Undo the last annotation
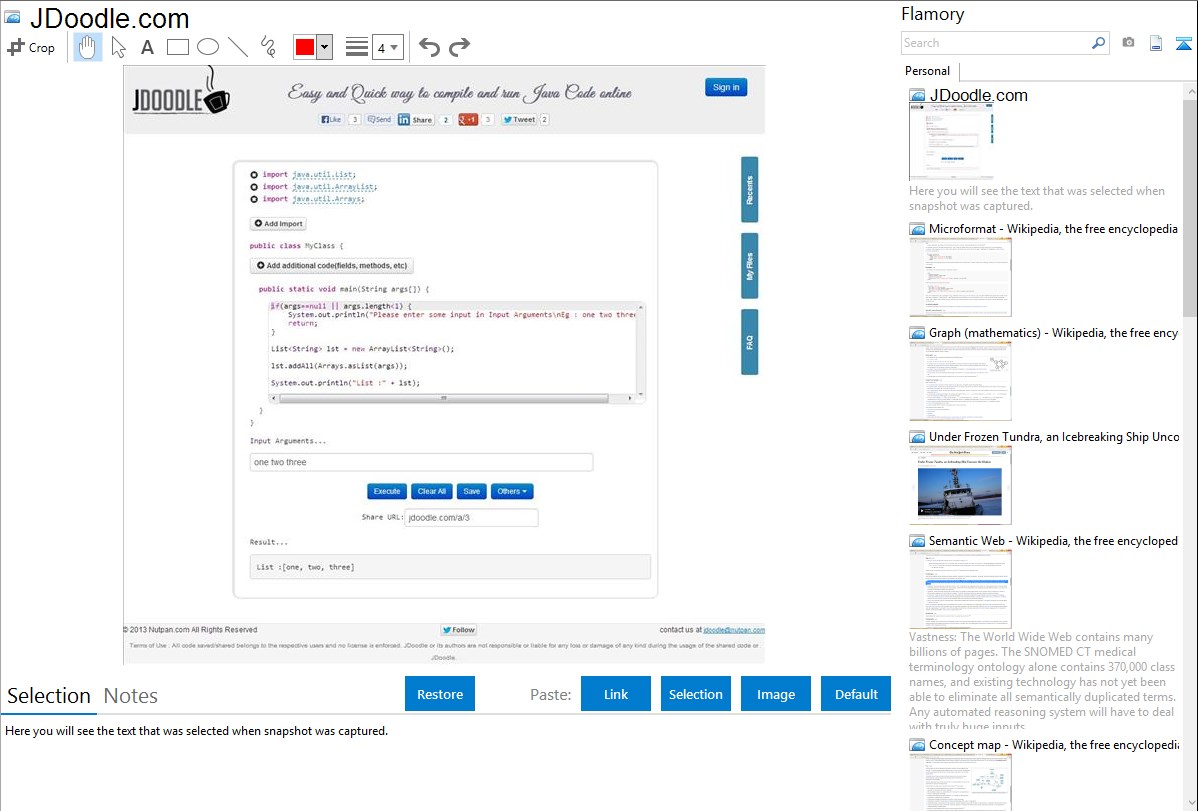 click(x=429, y=47)
